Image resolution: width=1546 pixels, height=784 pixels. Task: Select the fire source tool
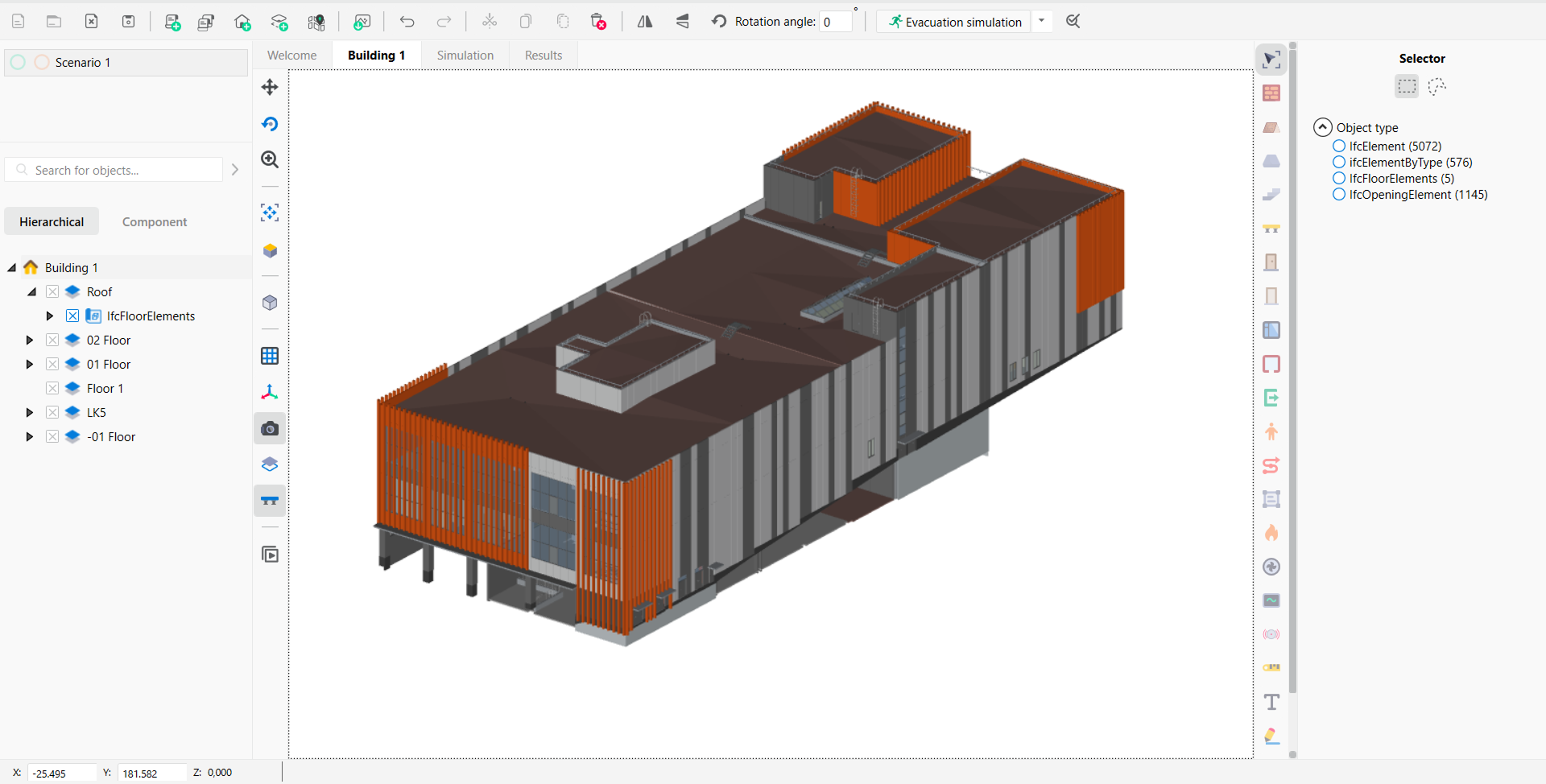(1271, 533)
